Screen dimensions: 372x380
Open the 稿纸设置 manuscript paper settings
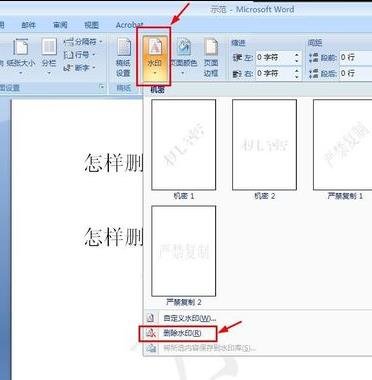pyautogui.click(x=124, y=58)
